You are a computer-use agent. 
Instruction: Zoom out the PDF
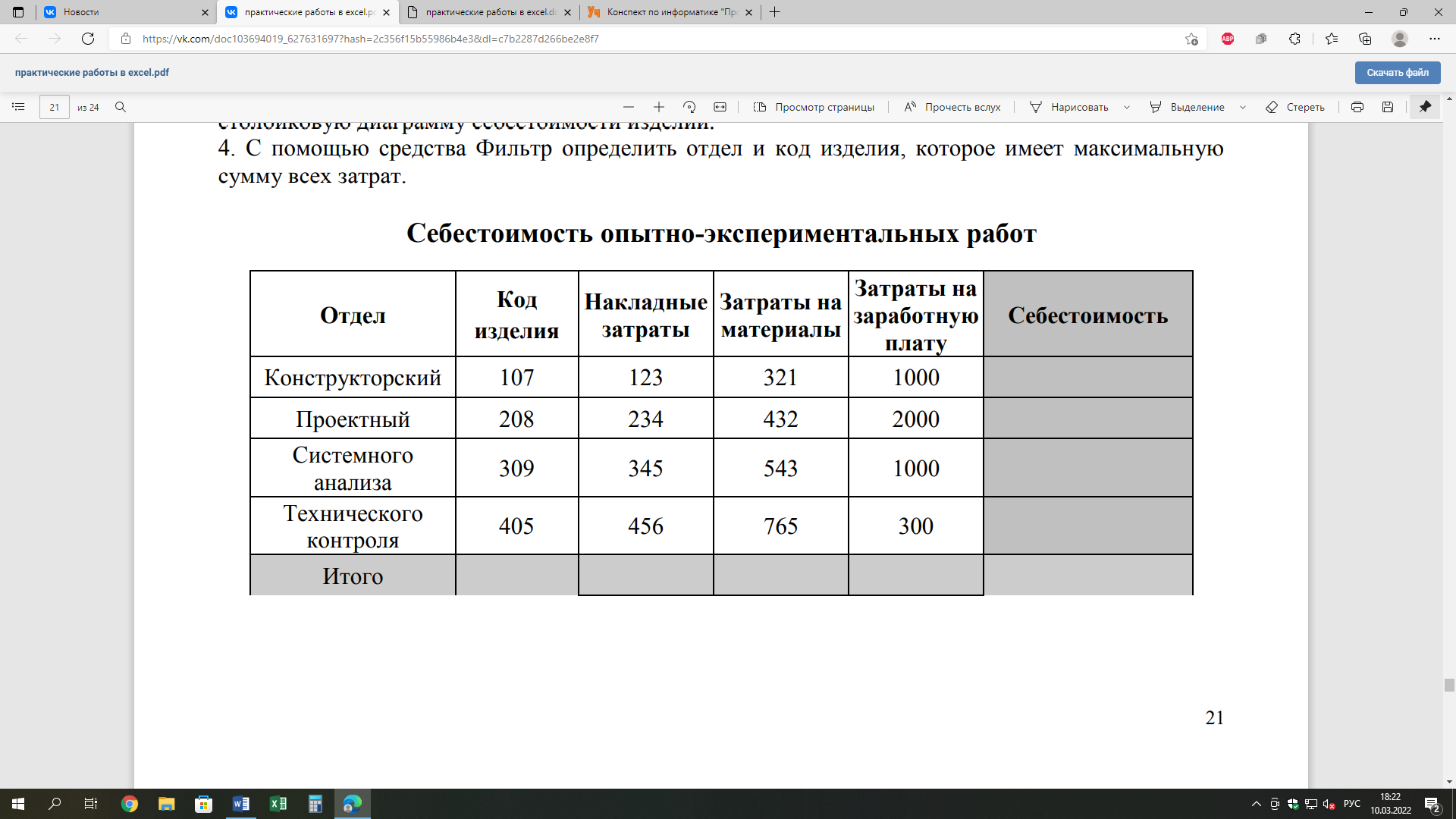pyautogui.click(x=629, y=107)
